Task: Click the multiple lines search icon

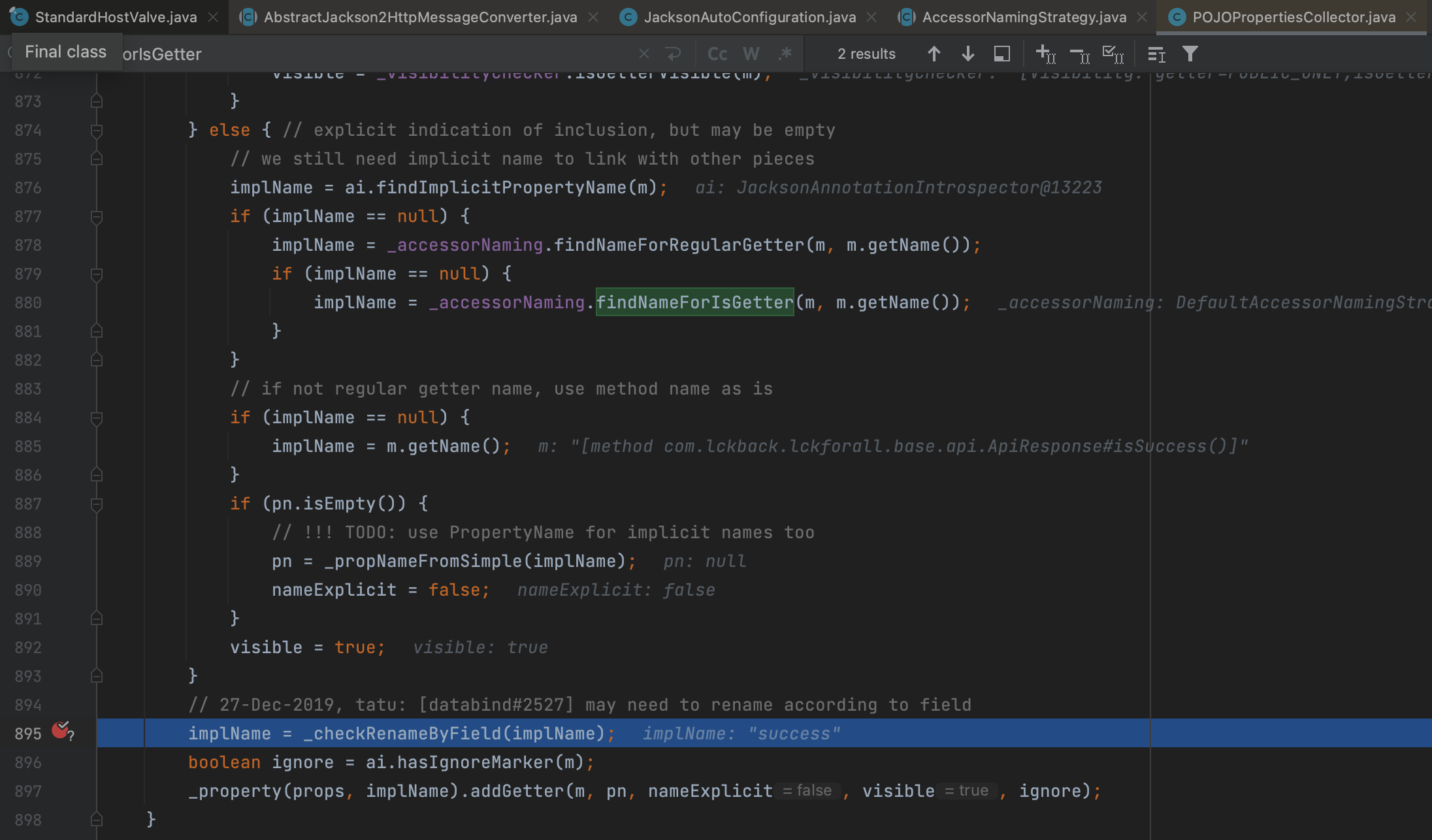Action: (x=1156, y=54)
